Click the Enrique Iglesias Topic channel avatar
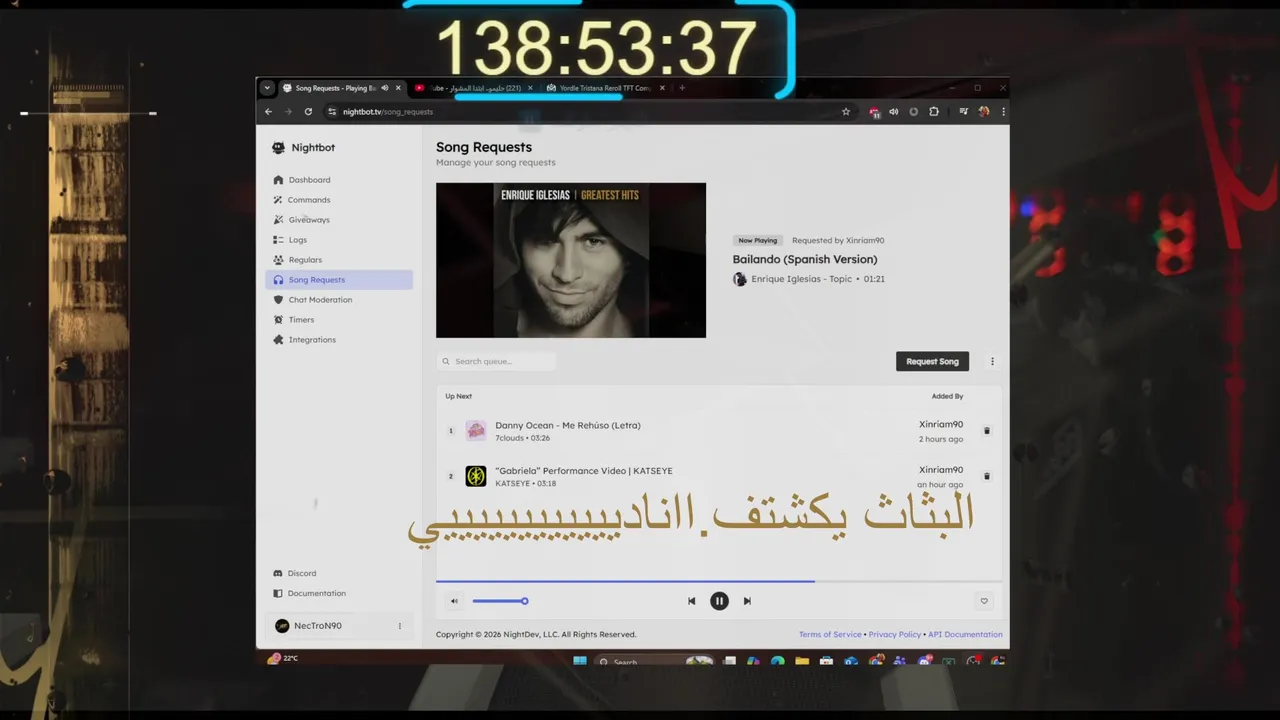 tap(740, 279)
